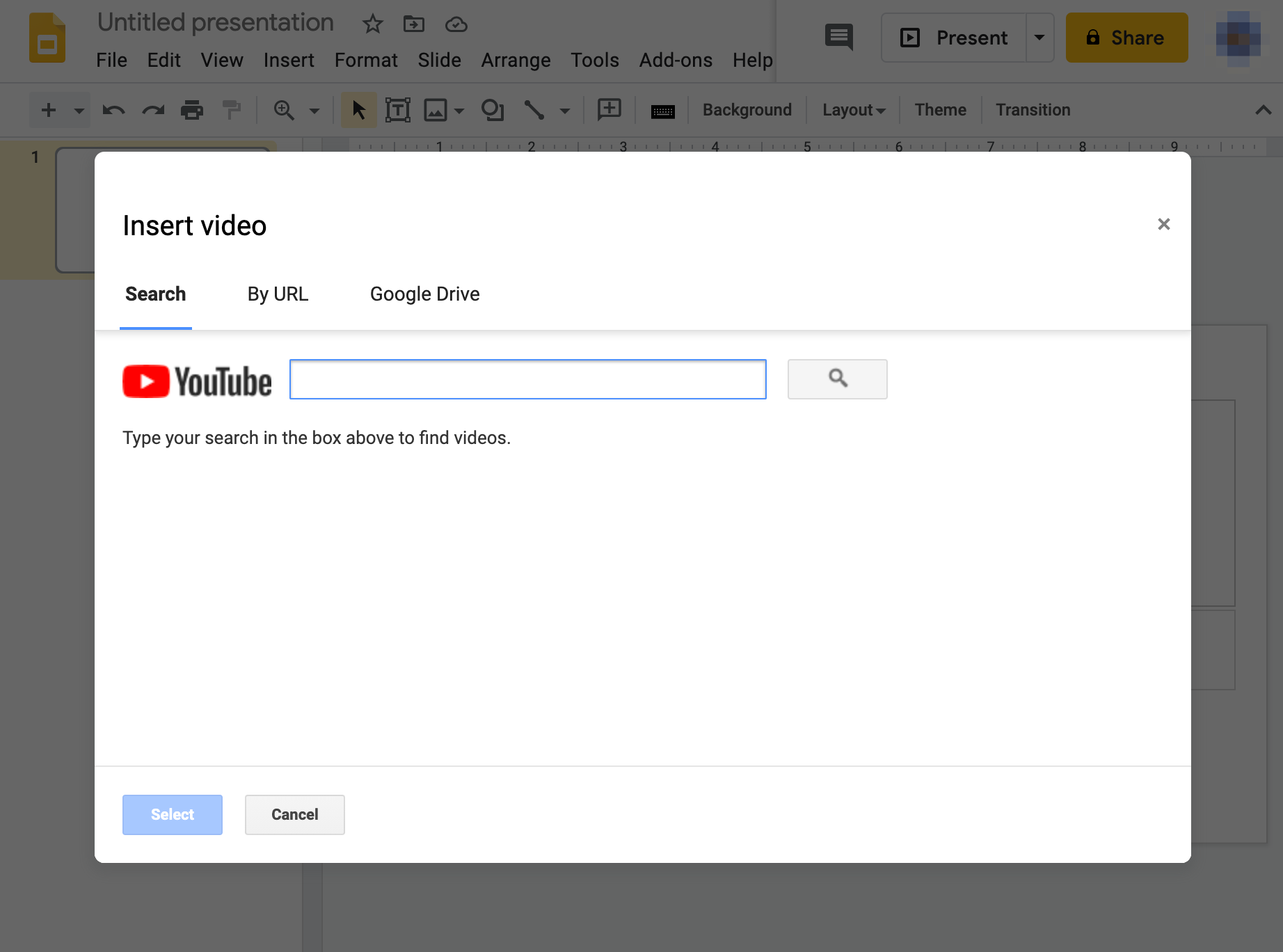Click the Theme toolbar button
The height and width of the screenshot is (952, 1283).
point(941,110)
